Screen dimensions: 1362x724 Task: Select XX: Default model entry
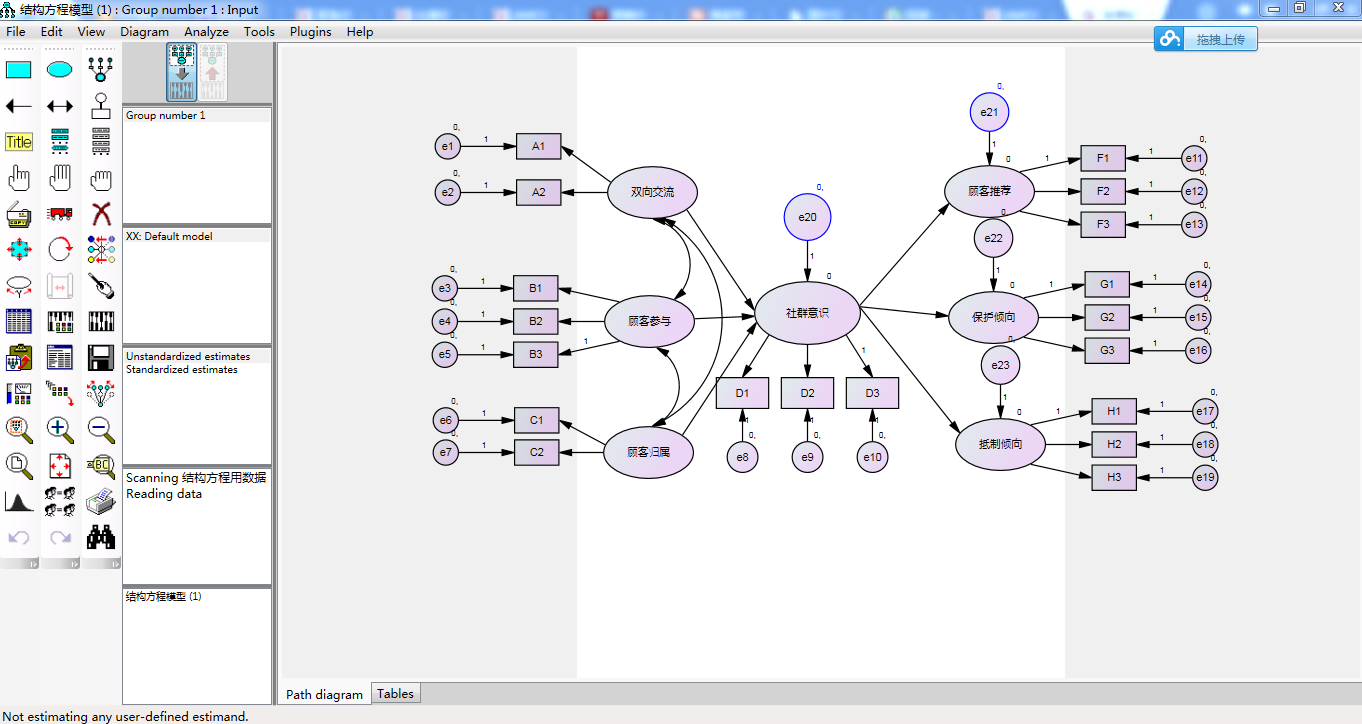coord(169,237)
